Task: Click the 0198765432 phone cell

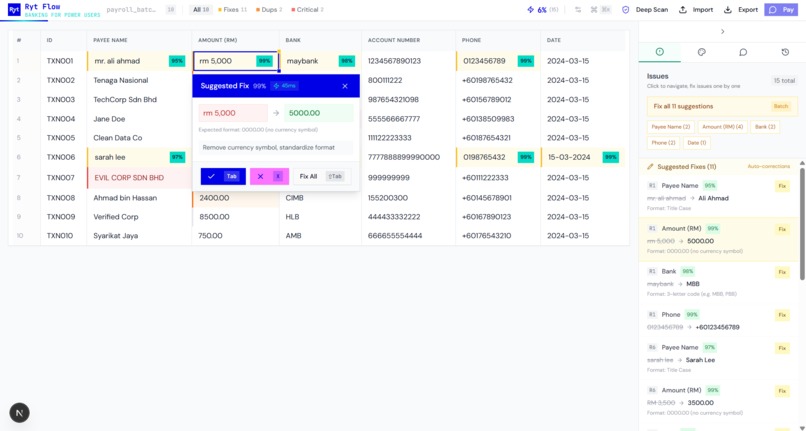Action: click(x=498, y=157)
